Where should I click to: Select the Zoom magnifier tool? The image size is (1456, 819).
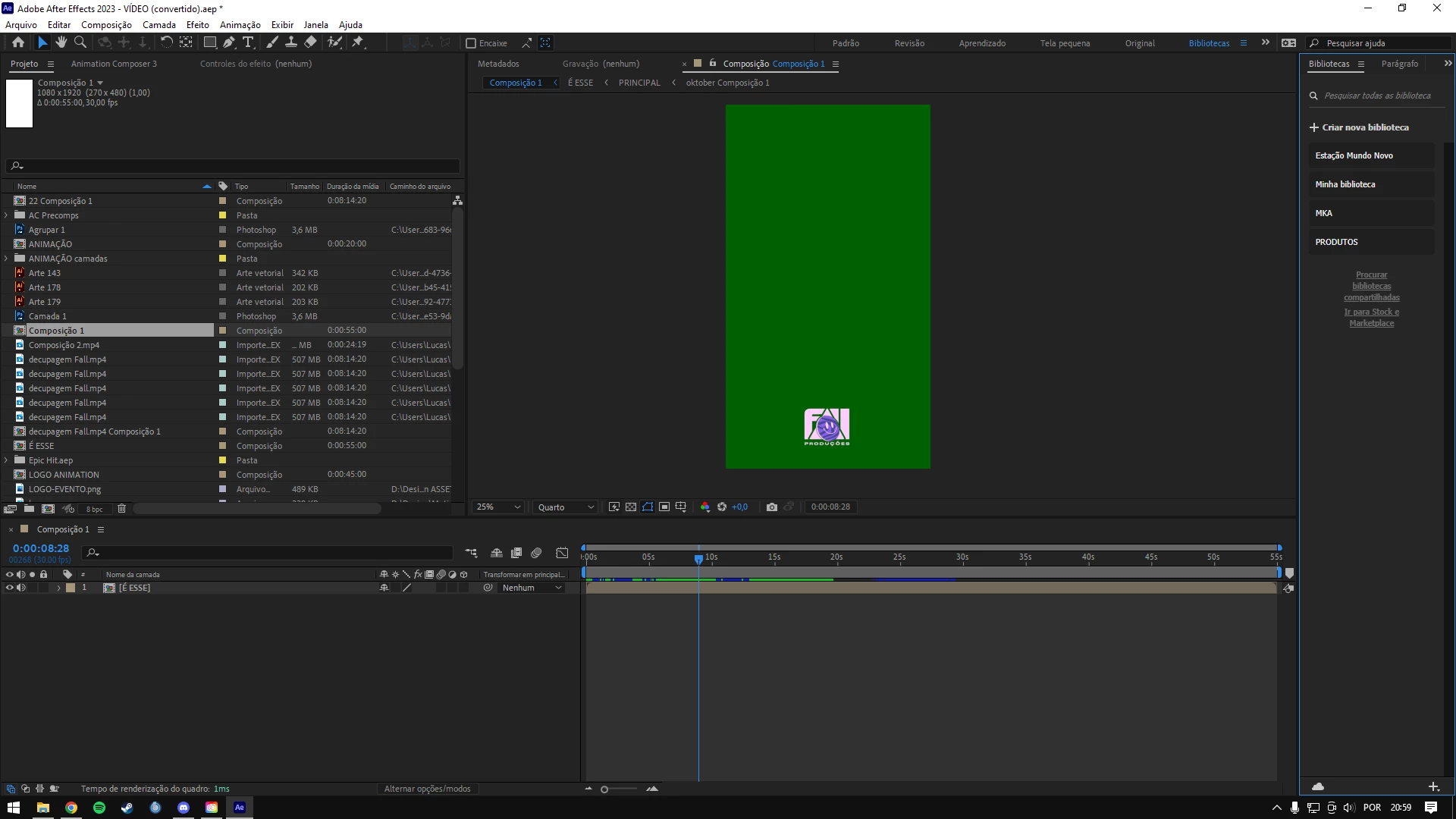[x=80, y=42]
